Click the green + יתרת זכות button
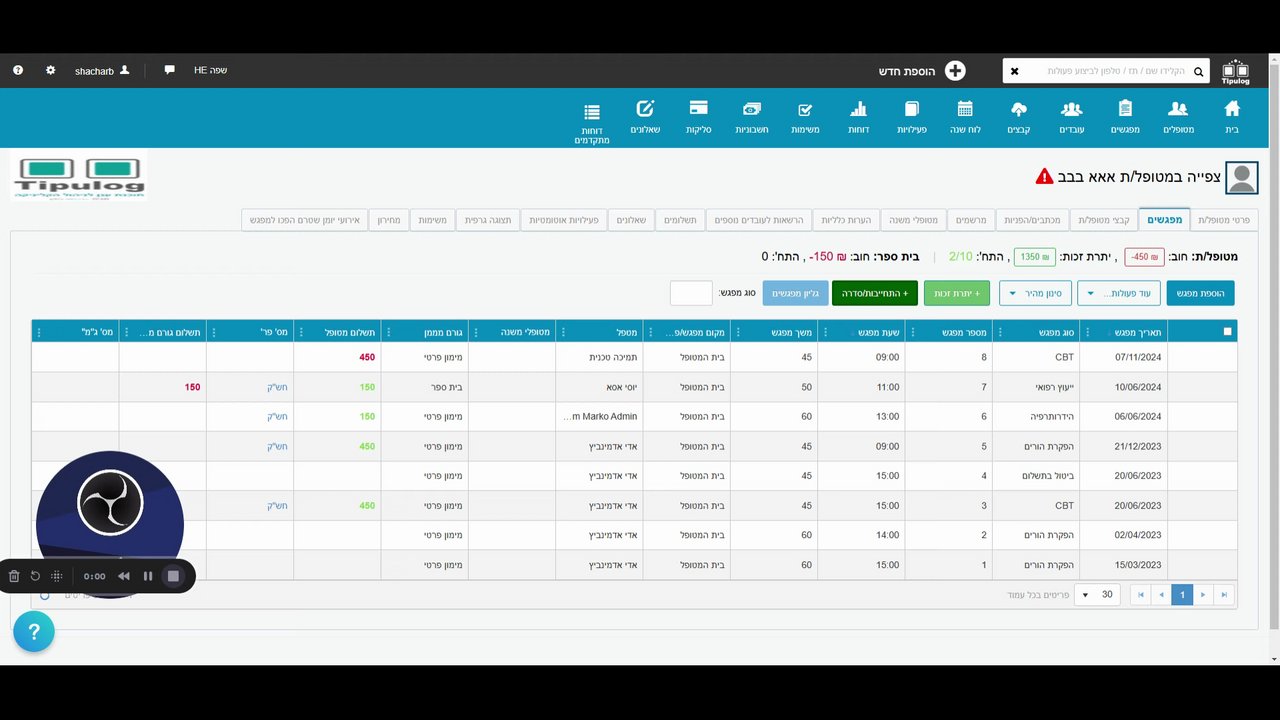 957,293
